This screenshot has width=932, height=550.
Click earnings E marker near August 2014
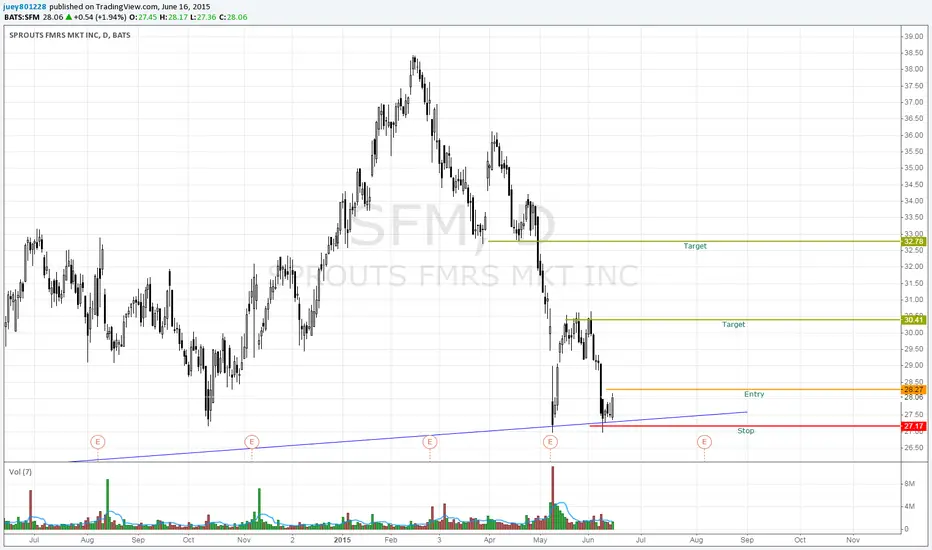[x=97, y=442]
